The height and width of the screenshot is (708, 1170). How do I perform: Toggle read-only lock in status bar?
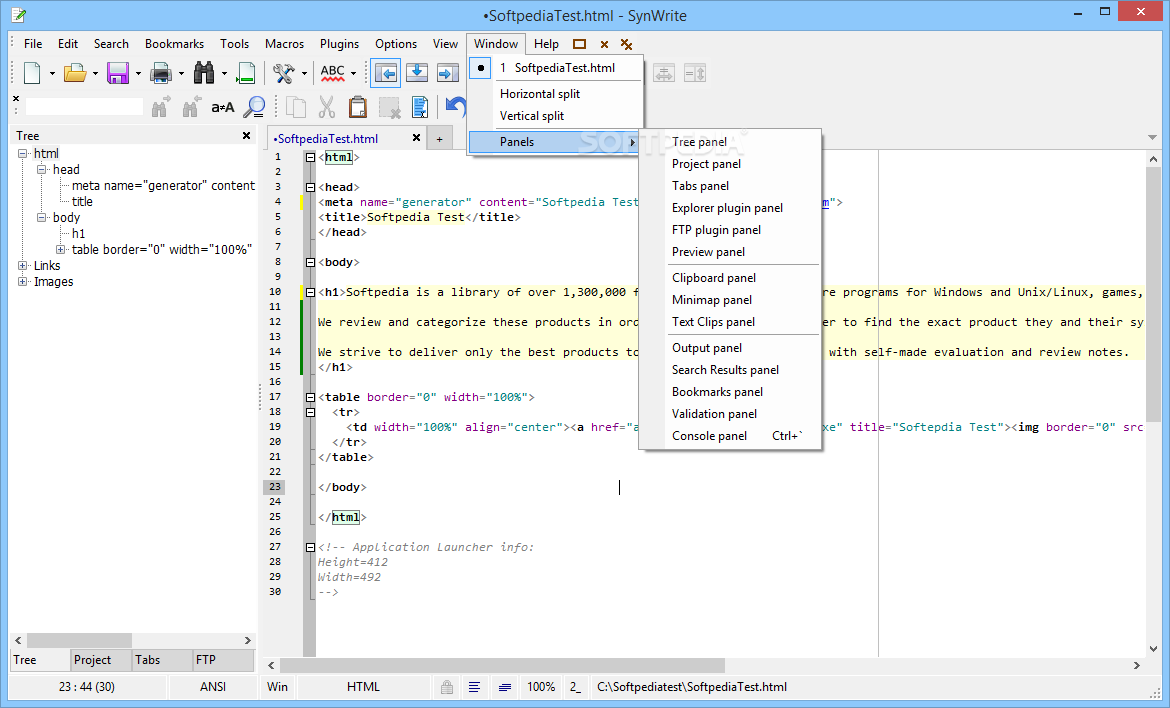pyautogui.click(x=447, y=687)
